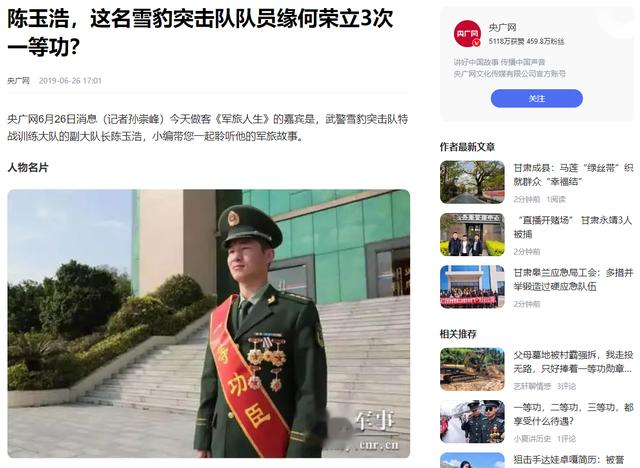Click thumbnail of 直播开赌场 article
This screenshot has width=640, height=468.
tap(472, 234)
